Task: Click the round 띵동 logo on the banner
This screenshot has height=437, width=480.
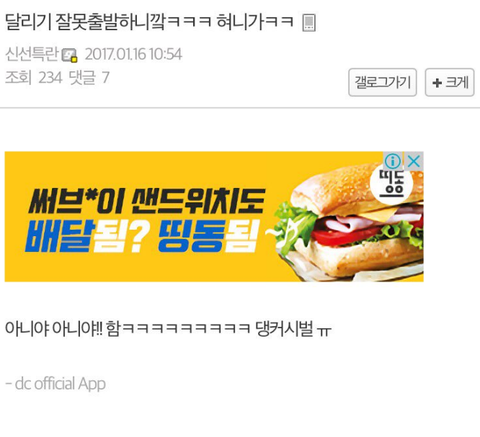Action: (x=391, y=184)
